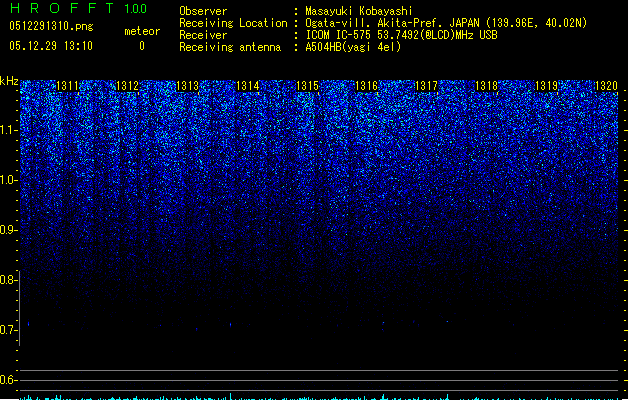
Task: Click the date stamp 05.12.29 13:10
Action: pyautogui.click(x=51, y=46)
